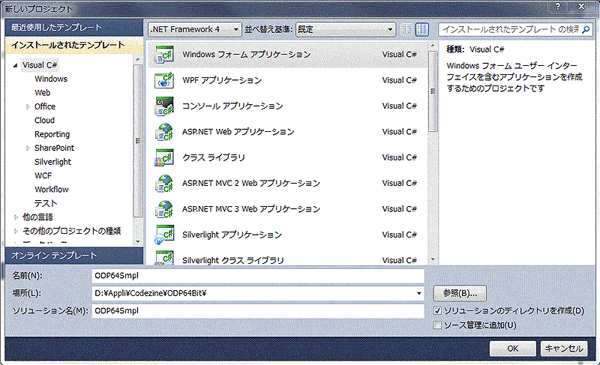The height and width of the screenshot is (365, 600).
Task: Select Windows category in tree
Action: pos(51,79)
